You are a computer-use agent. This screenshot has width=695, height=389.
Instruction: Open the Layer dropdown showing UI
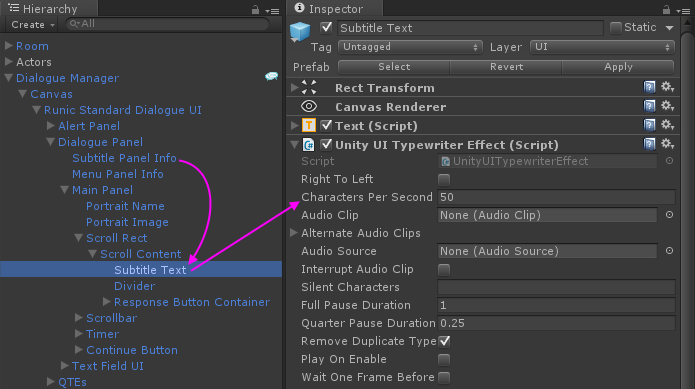pyautogui.click(x=602, y=47)
